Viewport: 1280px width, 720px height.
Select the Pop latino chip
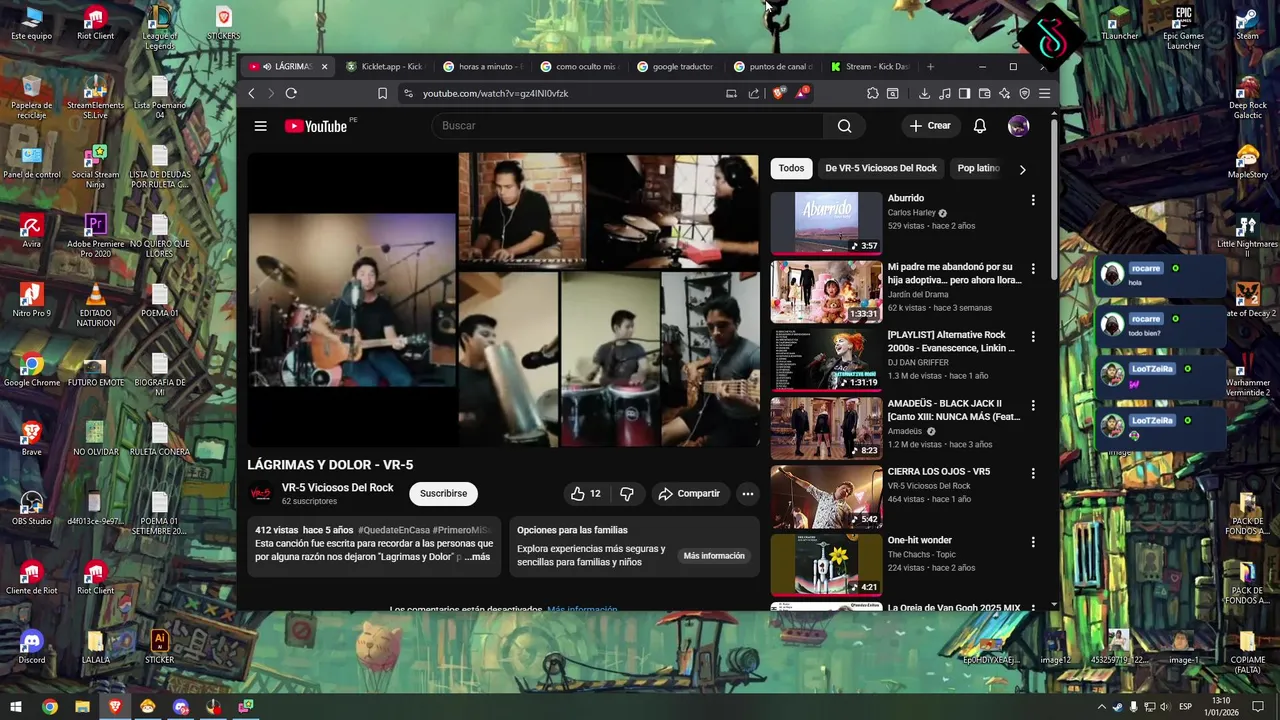tap(978, 168)
